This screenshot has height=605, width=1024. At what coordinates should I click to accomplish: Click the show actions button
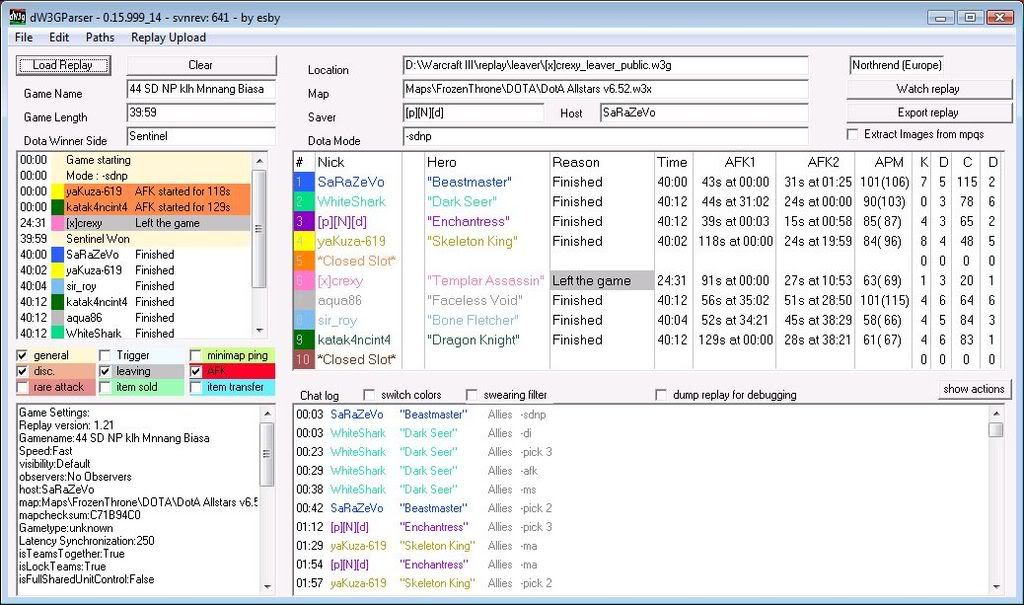tap(974, 389)
